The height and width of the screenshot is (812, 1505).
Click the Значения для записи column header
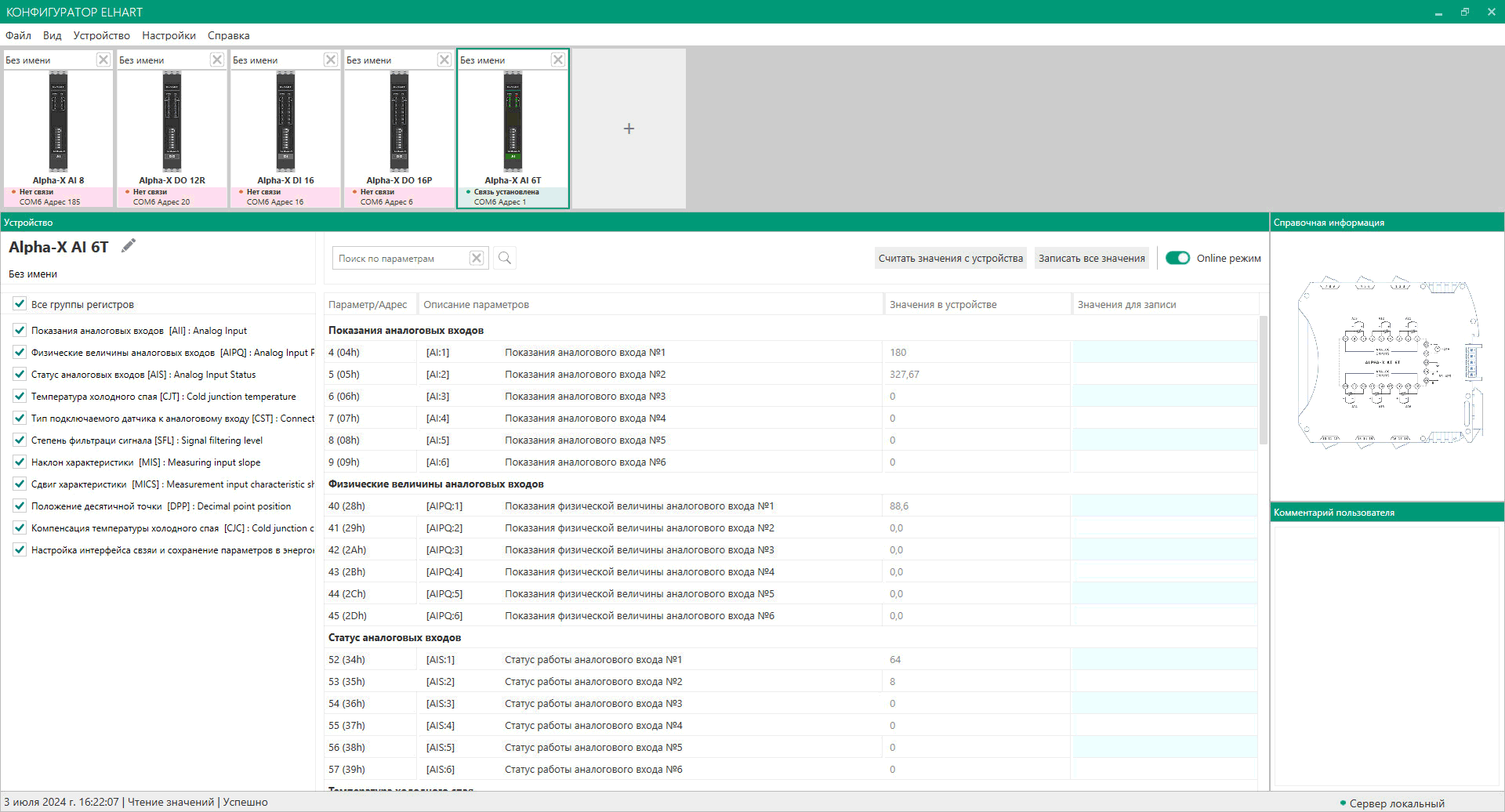click(x=1165, y=304)
